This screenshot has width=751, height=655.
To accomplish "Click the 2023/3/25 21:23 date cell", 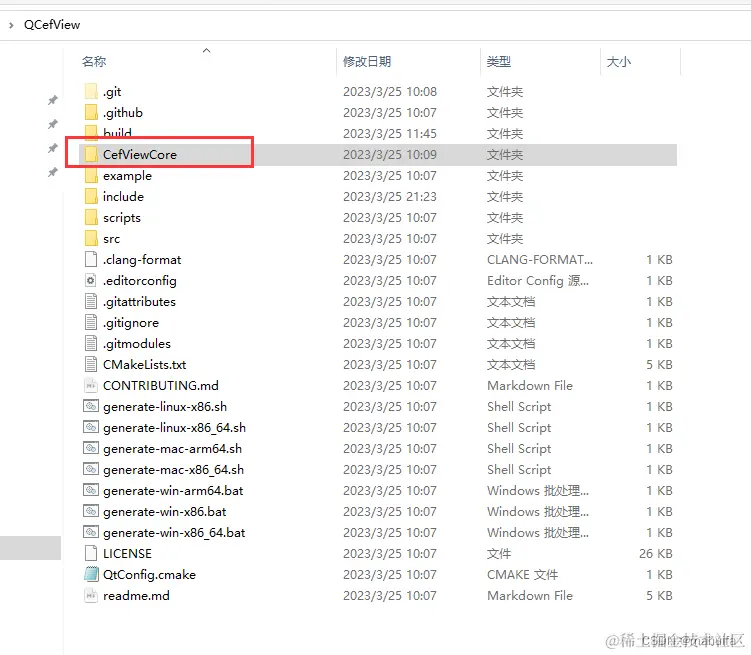I will click(x=390, y=196).
